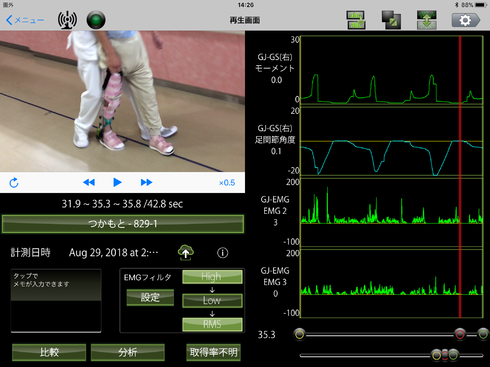Upload data with cloud arrow icon
Image resolution: width=490 pixels, height=367 pixels.
tap(186, 252)
